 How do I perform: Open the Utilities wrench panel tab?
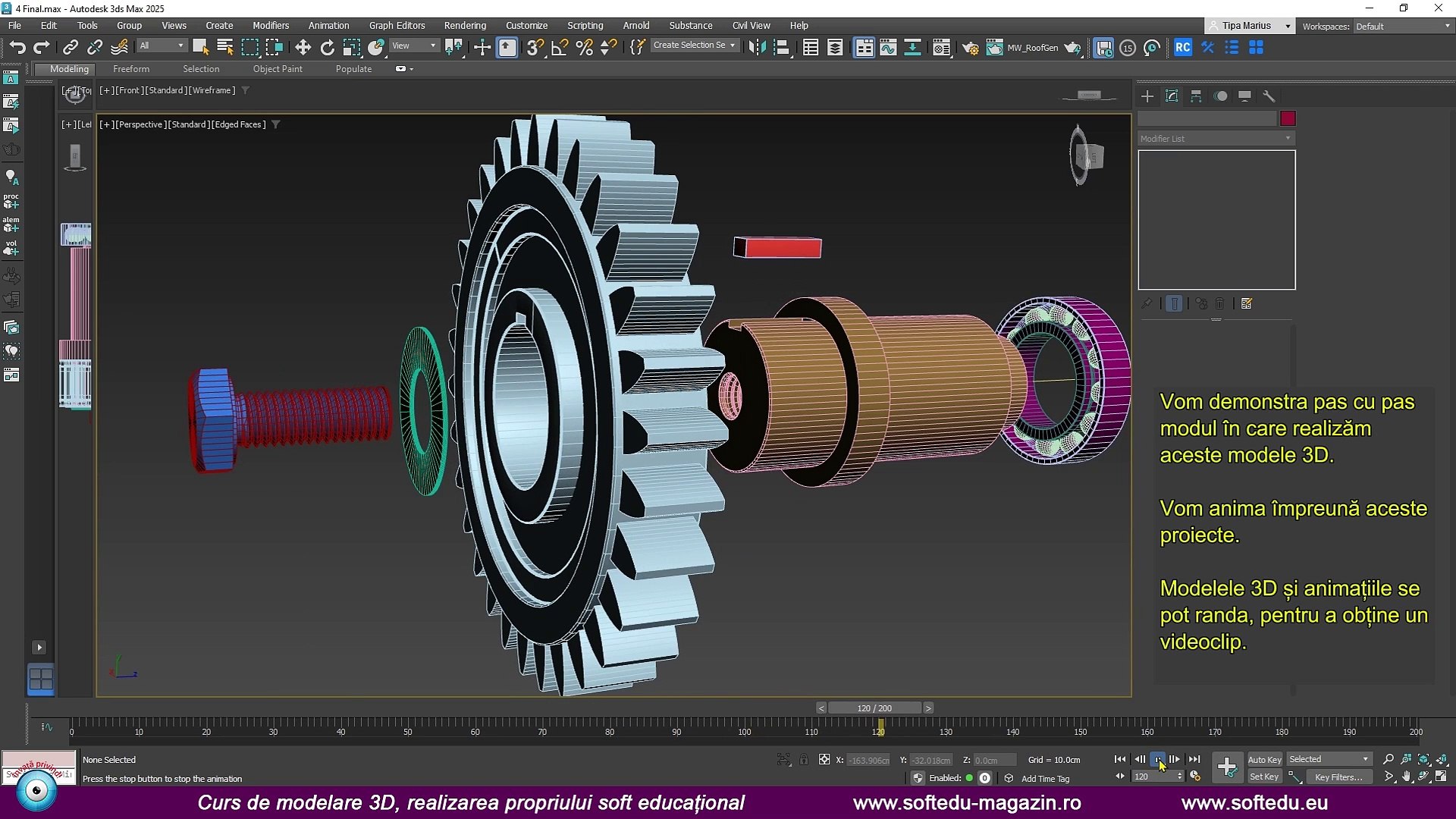pos(1269,96)
